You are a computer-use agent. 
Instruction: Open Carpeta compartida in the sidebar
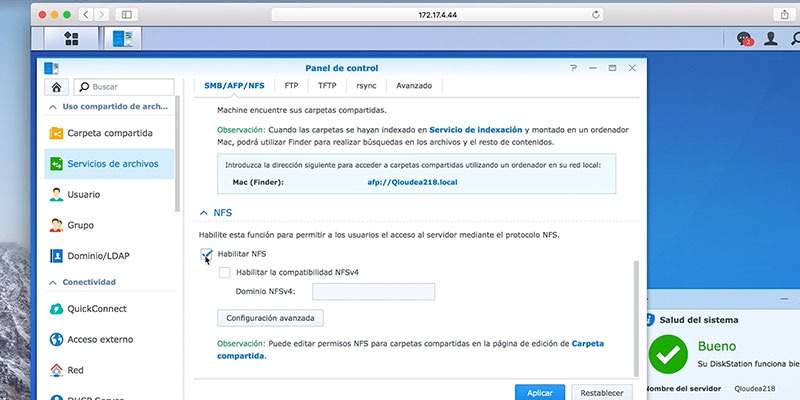109,133
